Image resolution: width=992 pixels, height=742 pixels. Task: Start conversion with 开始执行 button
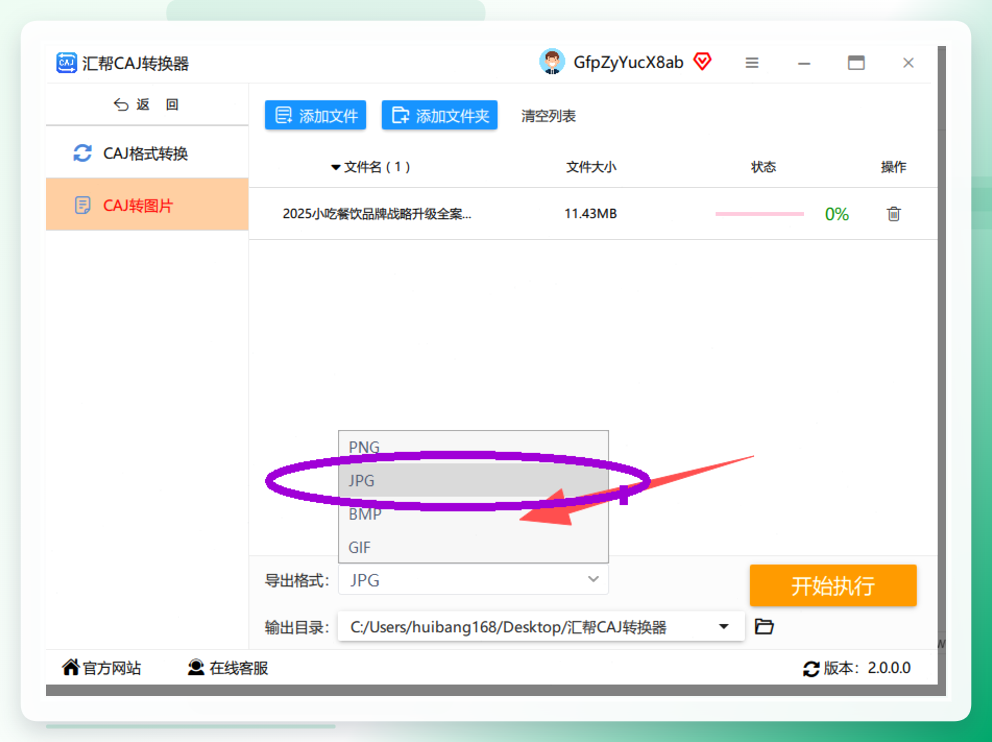coord(833,586)
